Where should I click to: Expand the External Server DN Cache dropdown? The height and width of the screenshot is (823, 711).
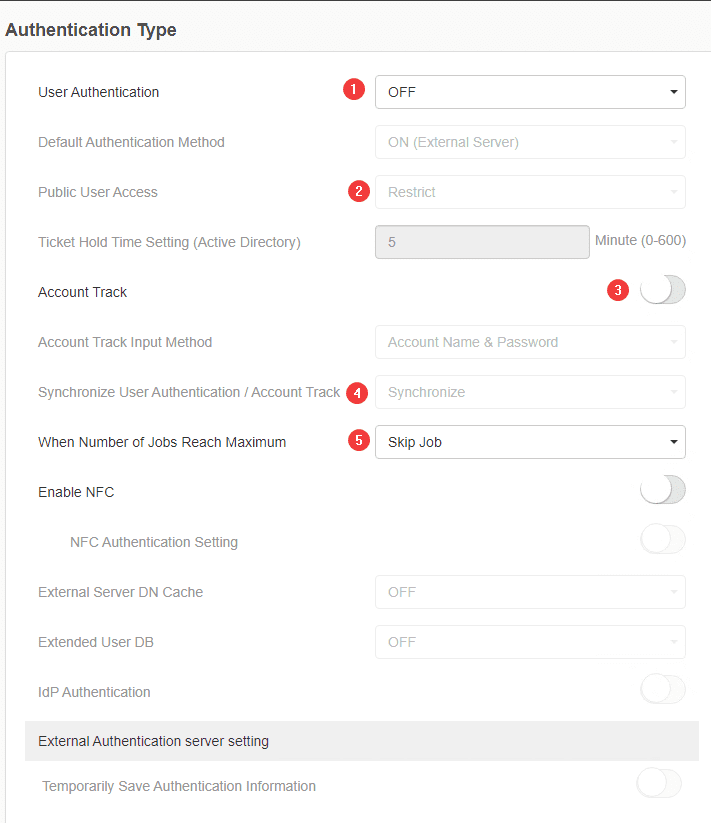(x=530, y=592)
